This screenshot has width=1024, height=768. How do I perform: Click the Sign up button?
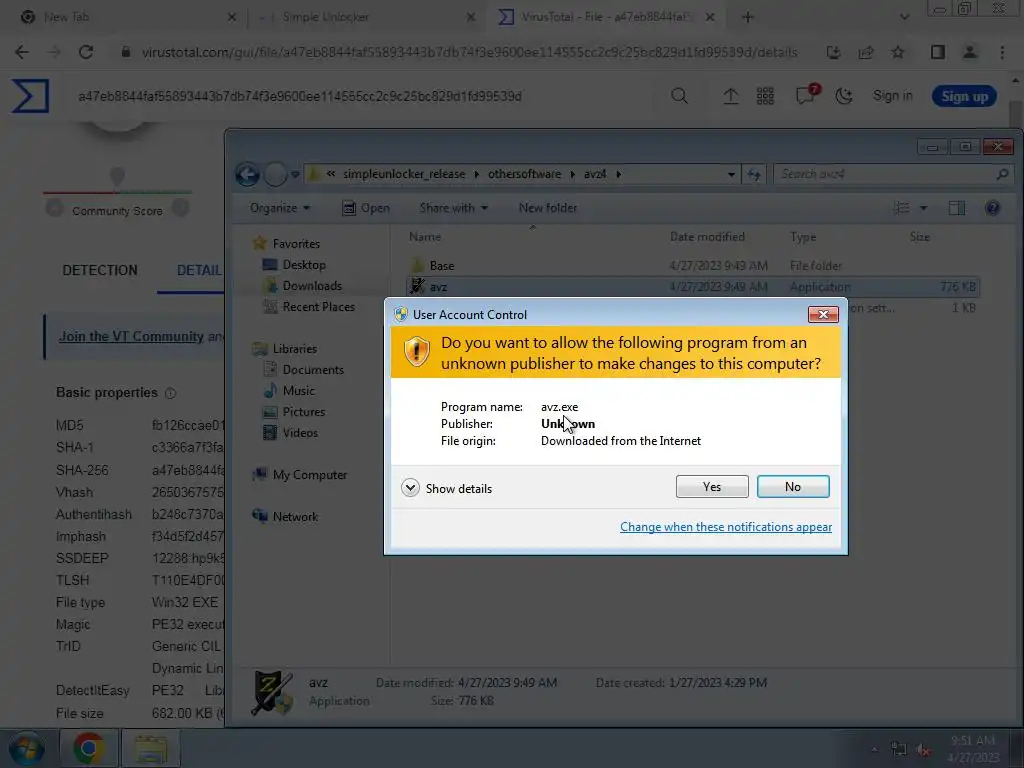(x=964, y=97)
